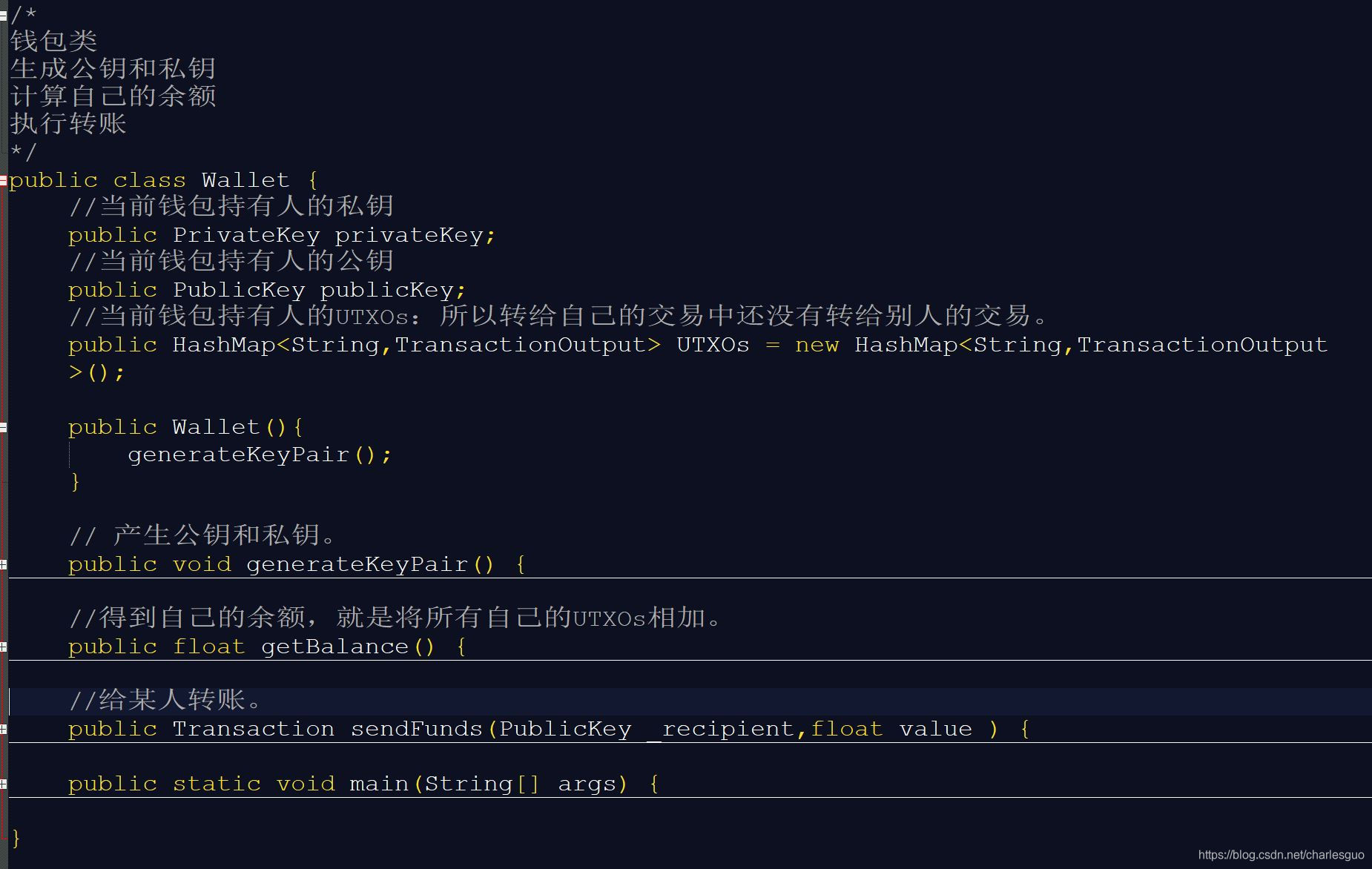
Task: Expand the folded generateKeyPair() method
Action: pos(3,564)
